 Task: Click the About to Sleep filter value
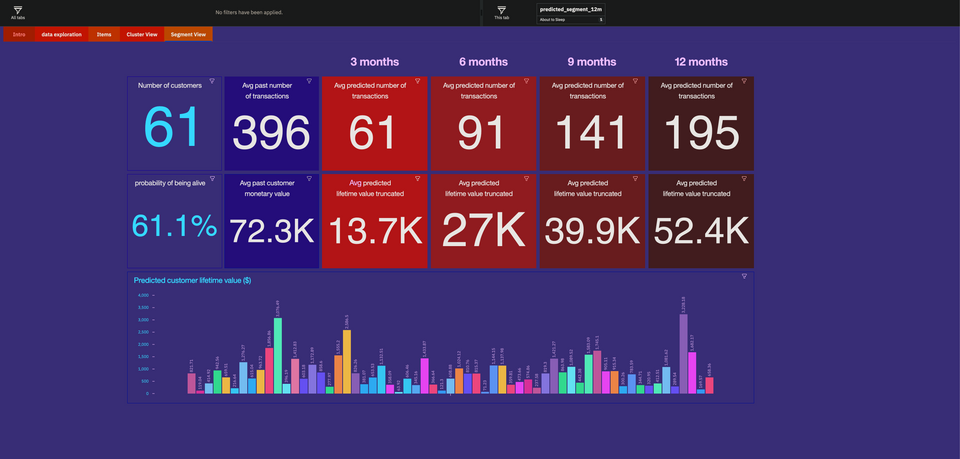552,20
